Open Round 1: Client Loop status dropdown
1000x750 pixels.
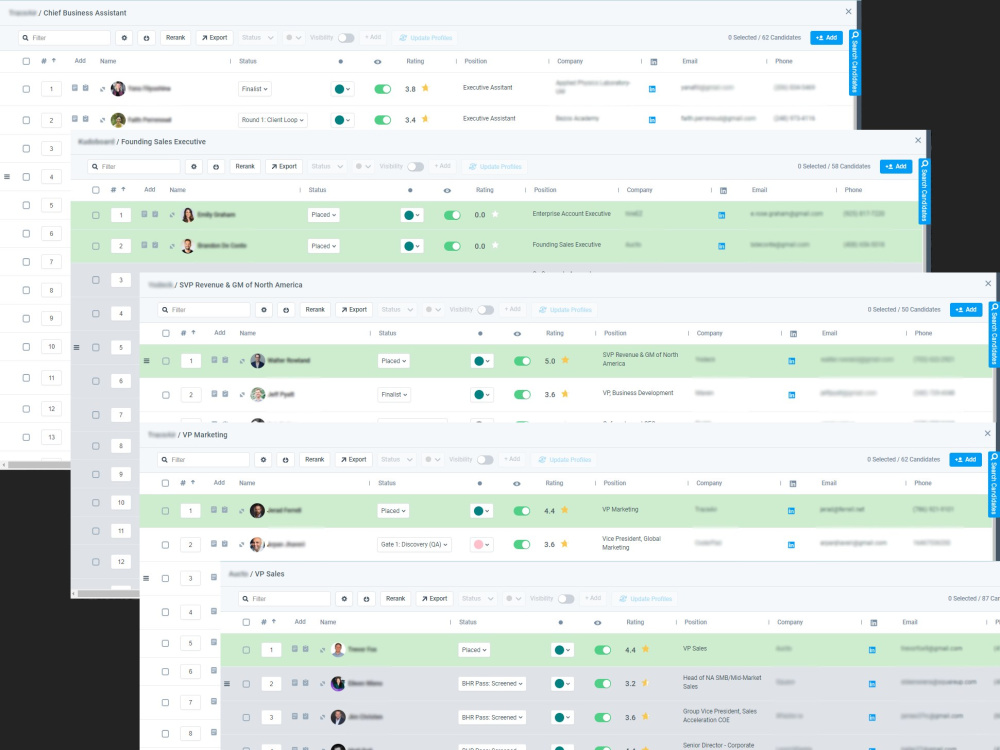pos(273,119)
